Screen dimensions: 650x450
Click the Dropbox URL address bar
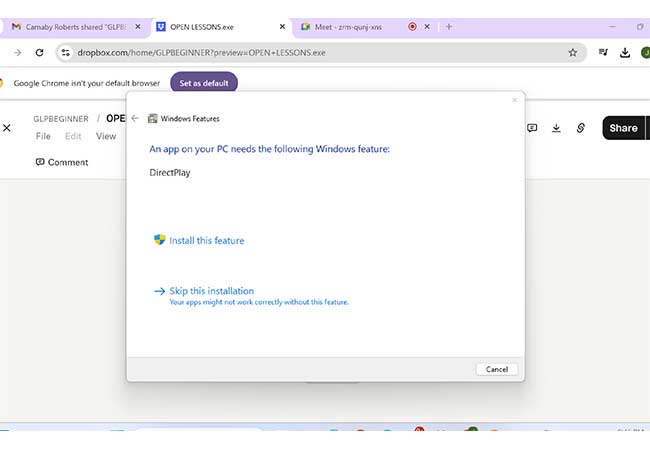click(319, 53)
